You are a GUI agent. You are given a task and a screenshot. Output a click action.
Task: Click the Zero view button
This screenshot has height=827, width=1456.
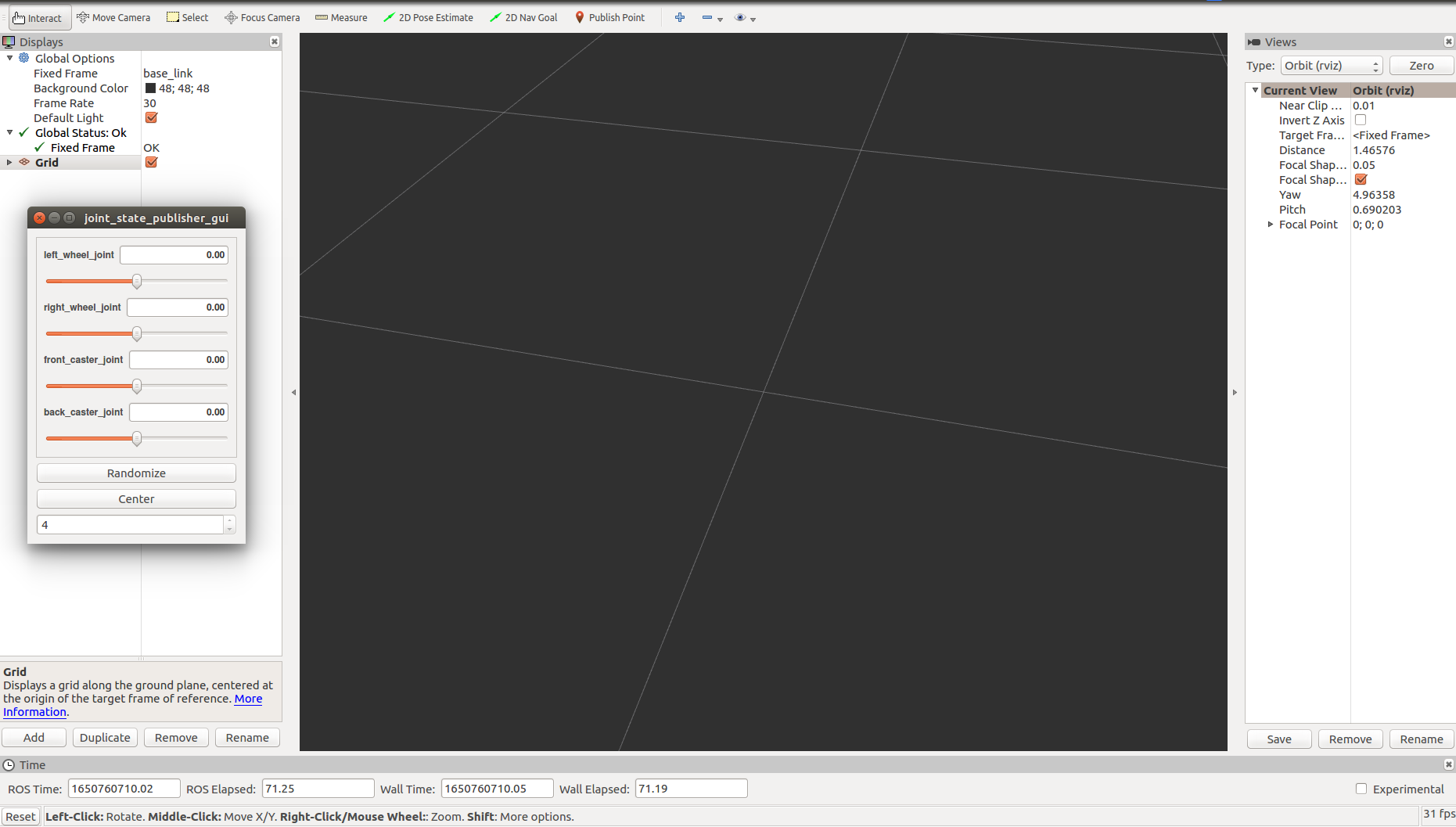pos(1422,66)
